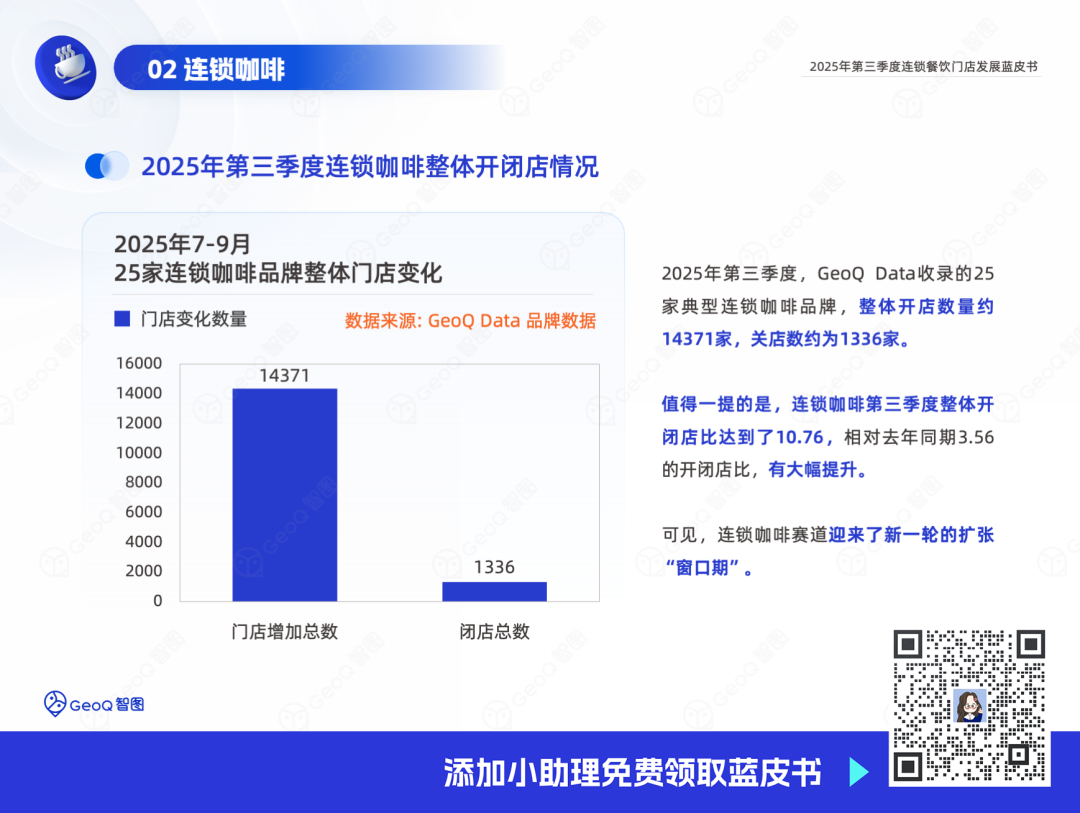Image resolution: width=1080 pixels, height=813 pixels.
Task: Click y-axis value '4000'
Action: coord(144,542)
